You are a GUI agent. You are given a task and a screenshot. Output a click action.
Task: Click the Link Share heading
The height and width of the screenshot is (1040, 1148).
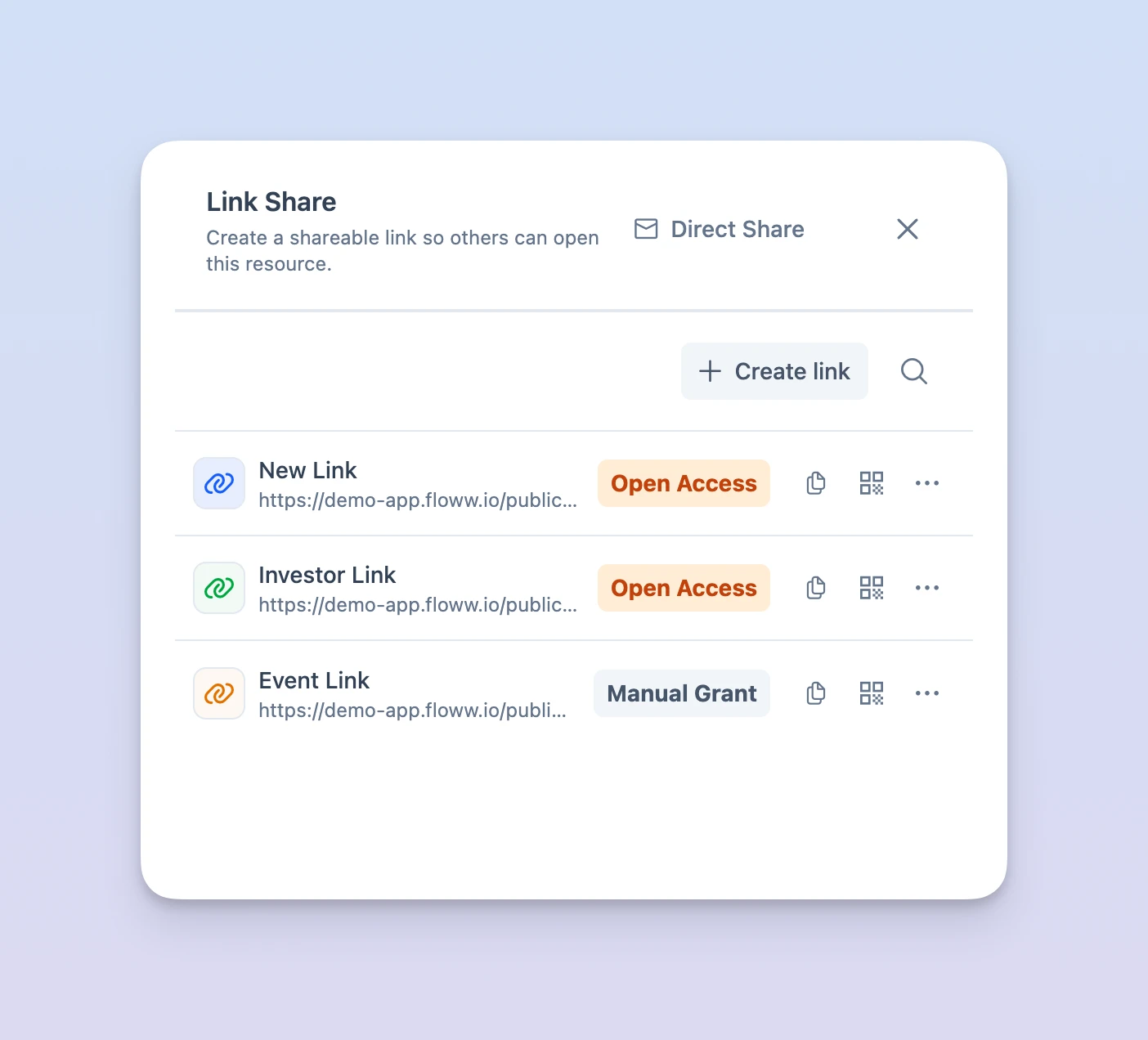pyautogui.click(x=271, y=202)
